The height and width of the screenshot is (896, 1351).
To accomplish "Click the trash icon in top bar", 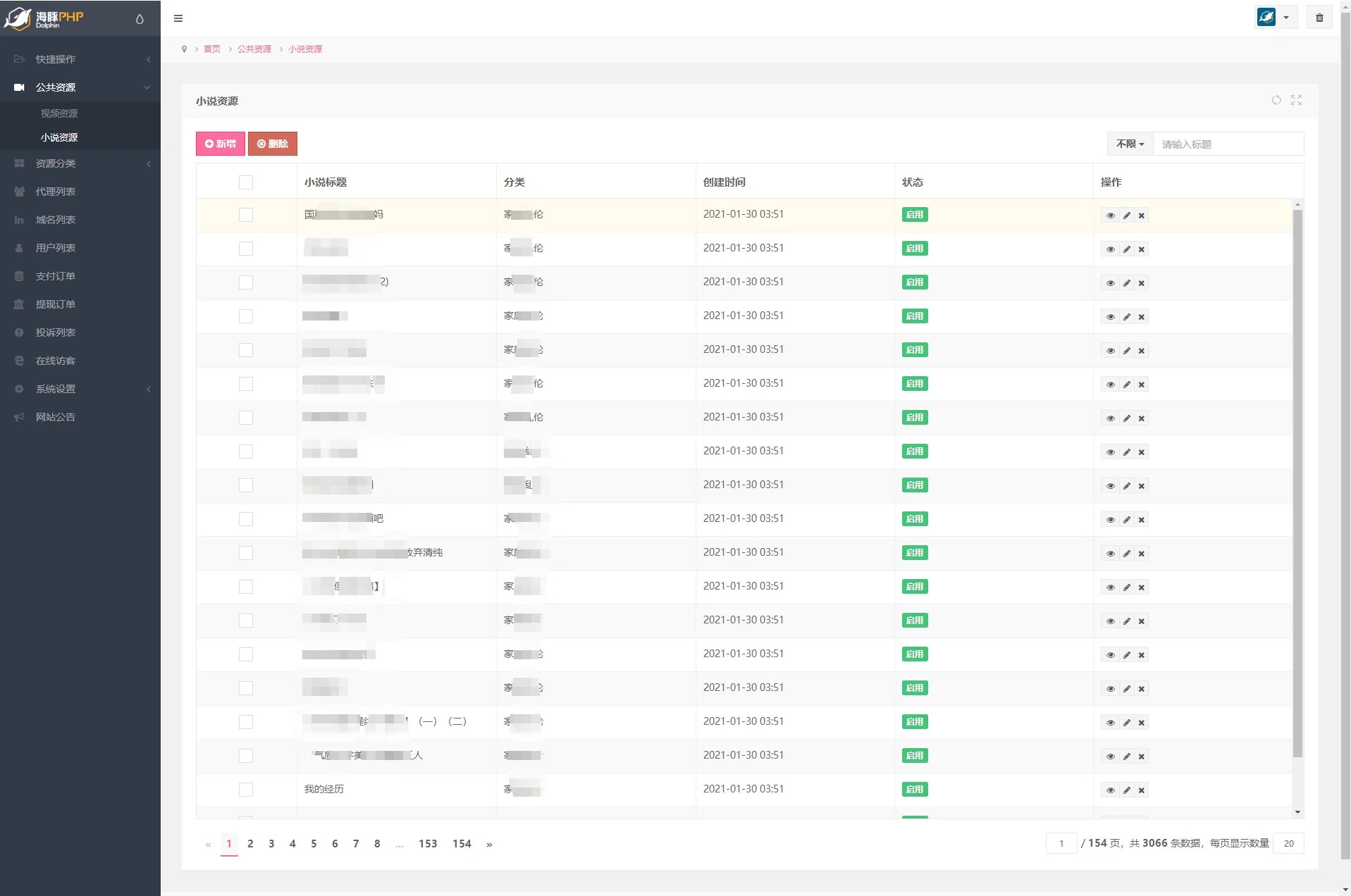I will 1319,18.
